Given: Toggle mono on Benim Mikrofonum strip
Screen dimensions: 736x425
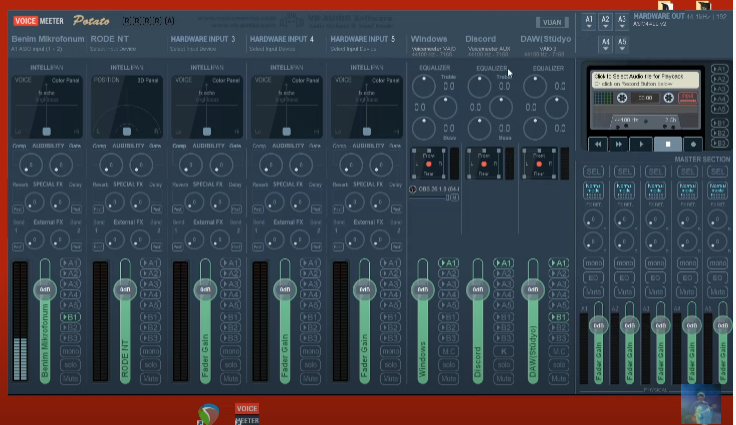Looking at the screenshot, I should click(70, 351).
